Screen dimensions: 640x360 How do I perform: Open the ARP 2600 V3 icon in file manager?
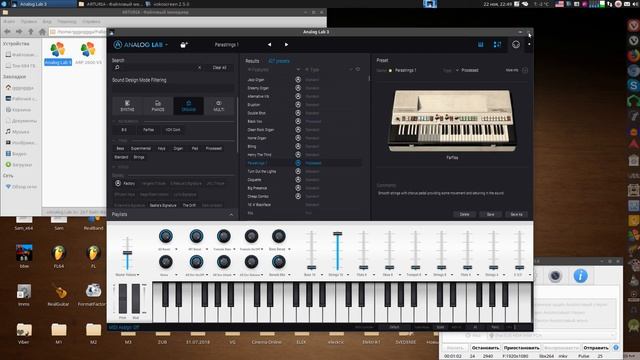[88, 53]
